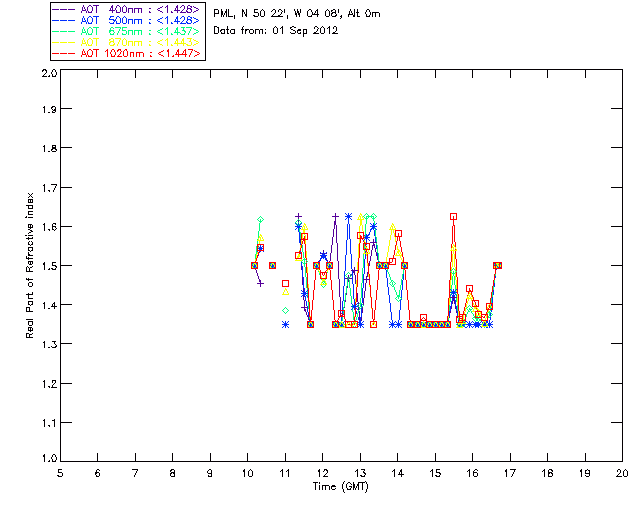Click the last red square marker near 16.7 GMT
640x512 pixels.
(498, 265)
